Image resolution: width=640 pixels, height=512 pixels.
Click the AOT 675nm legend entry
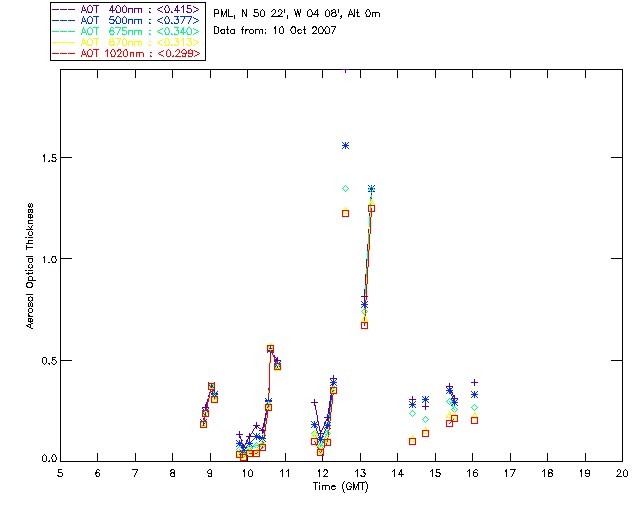coord(127,31)
